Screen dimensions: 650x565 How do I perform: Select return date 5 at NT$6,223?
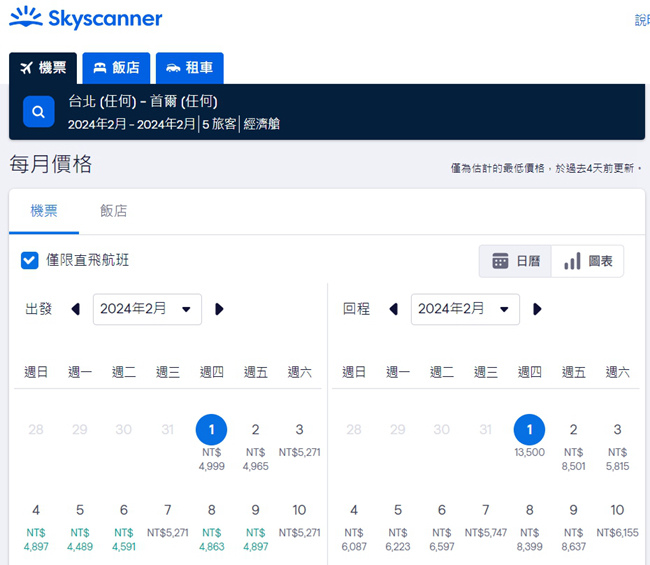tap(398, 529)
